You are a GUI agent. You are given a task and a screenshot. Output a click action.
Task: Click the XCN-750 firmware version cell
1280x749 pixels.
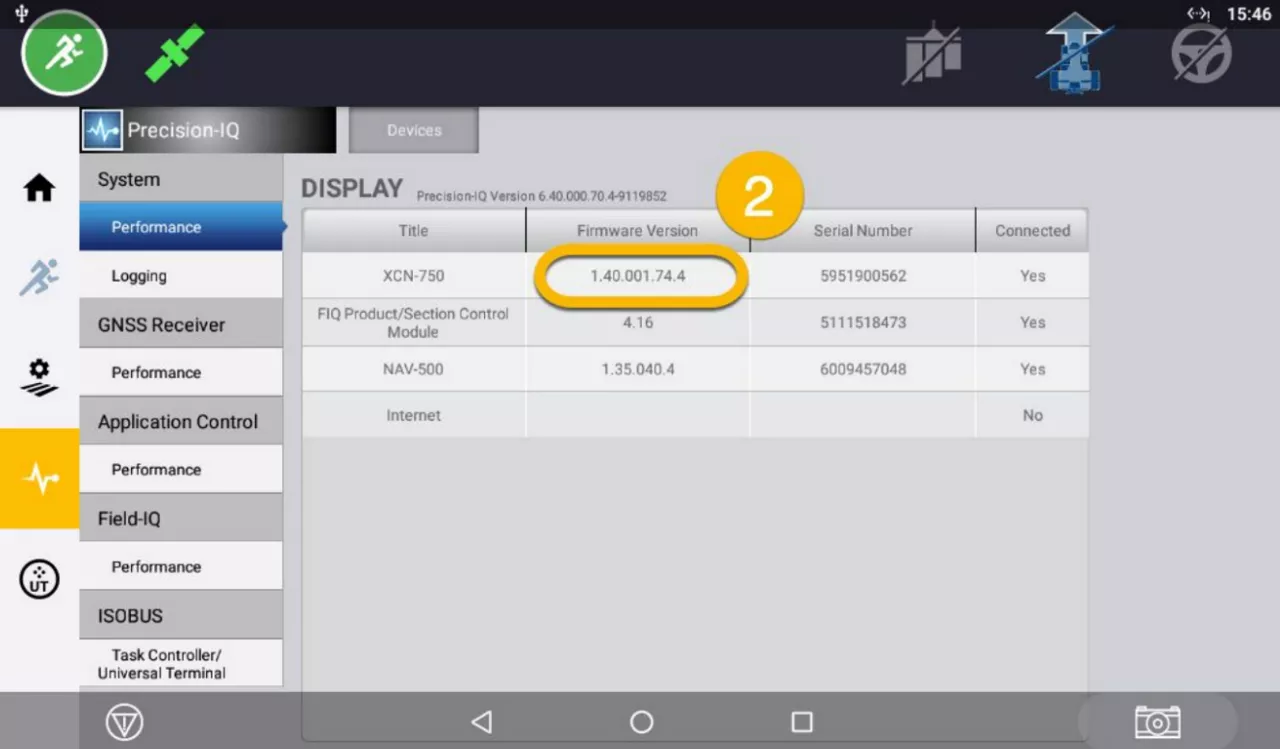click(x=638, y=276)
